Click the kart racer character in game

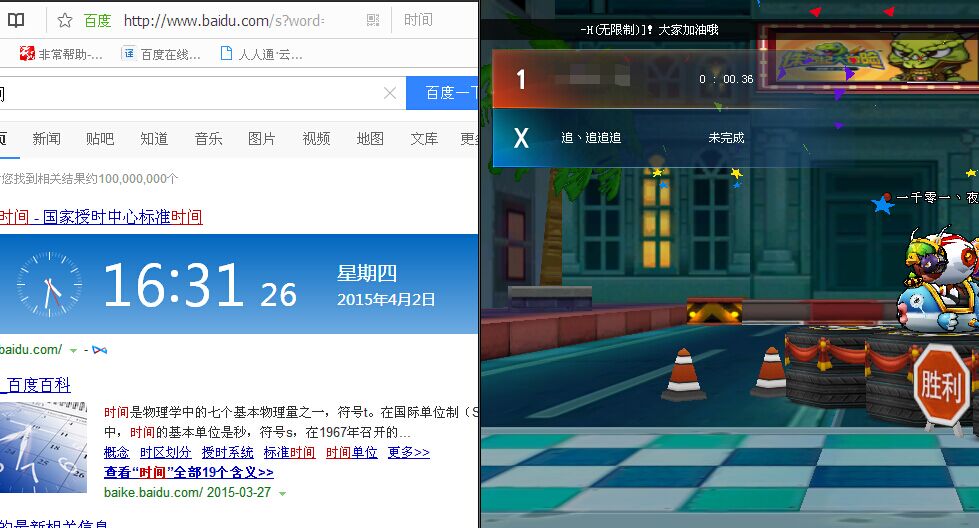[938, 281]
